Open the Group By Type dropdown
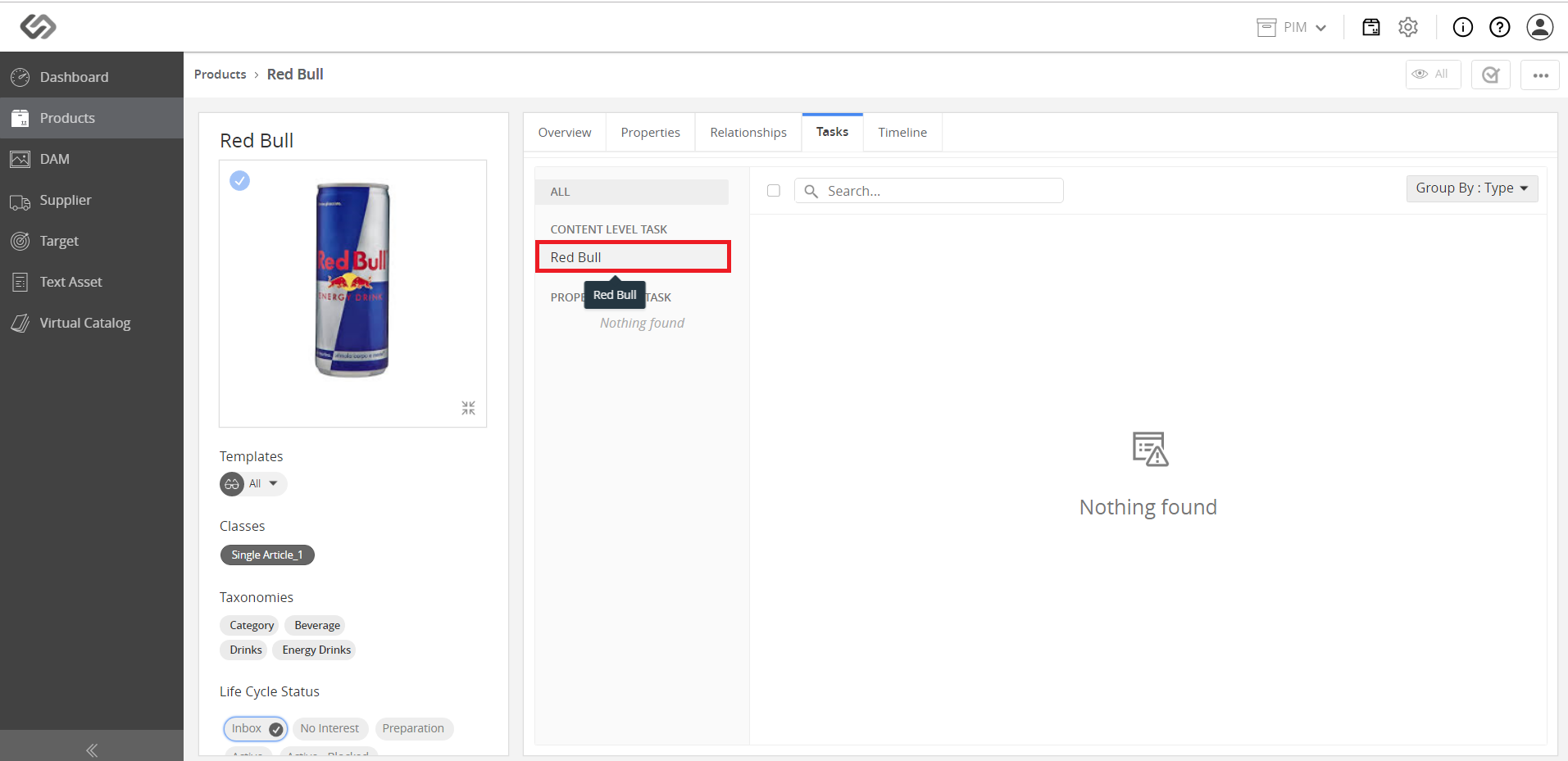Screen dimensions: 1568x761 click(x=1472, y=188)
